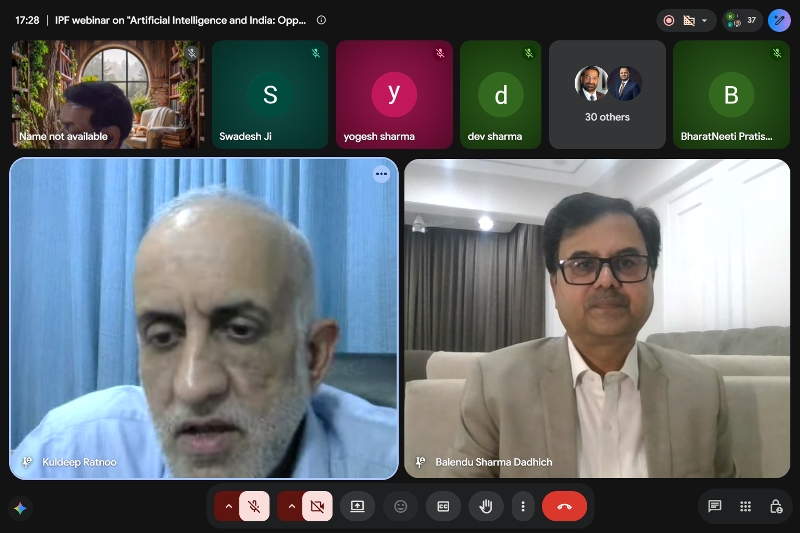Click the Balendu Sharma Dadhich name label
Screen dimensions: 800x533
(x=493, y=462)
